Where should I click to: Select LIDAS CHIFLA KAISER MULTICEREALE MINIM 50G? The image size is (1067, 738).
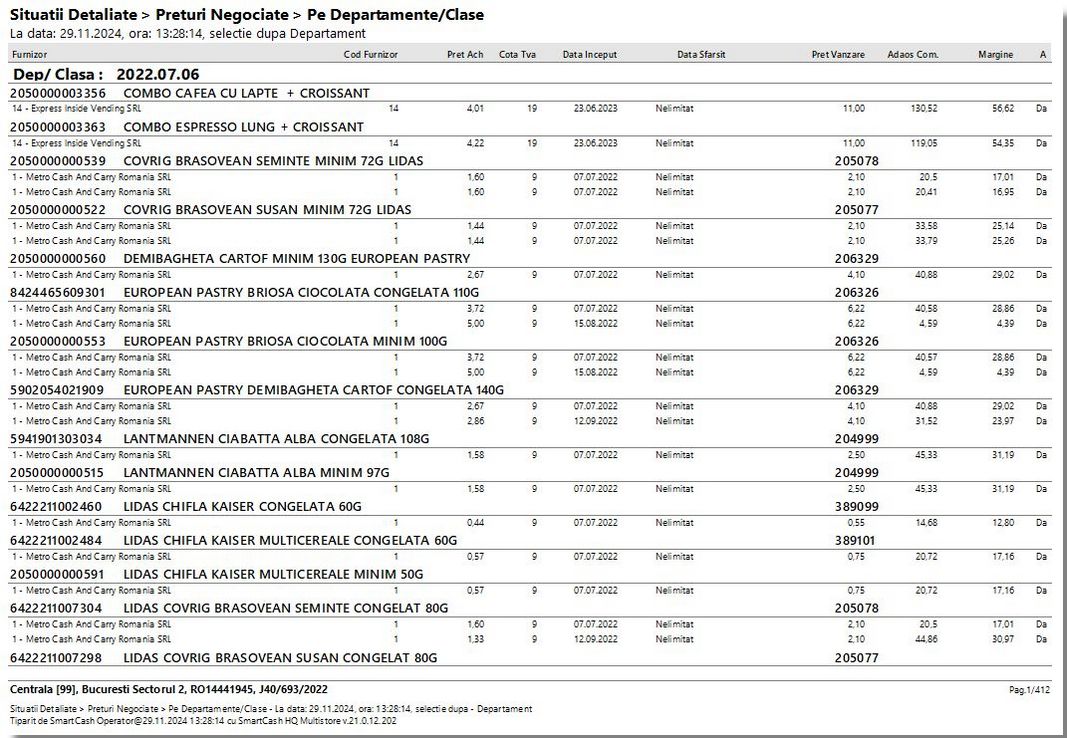point(273,575)
